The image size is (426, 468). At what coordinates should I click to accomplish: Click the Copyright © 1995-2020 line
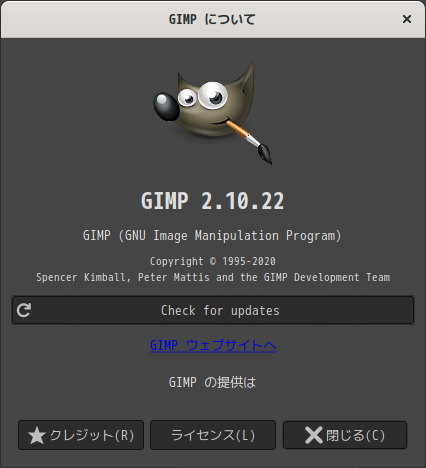coord(213,261)
